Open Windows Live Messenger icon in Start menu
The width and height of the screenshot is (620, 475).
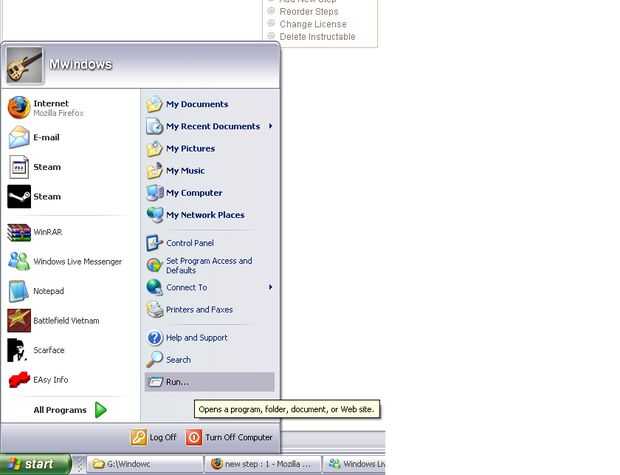[19, 261]
